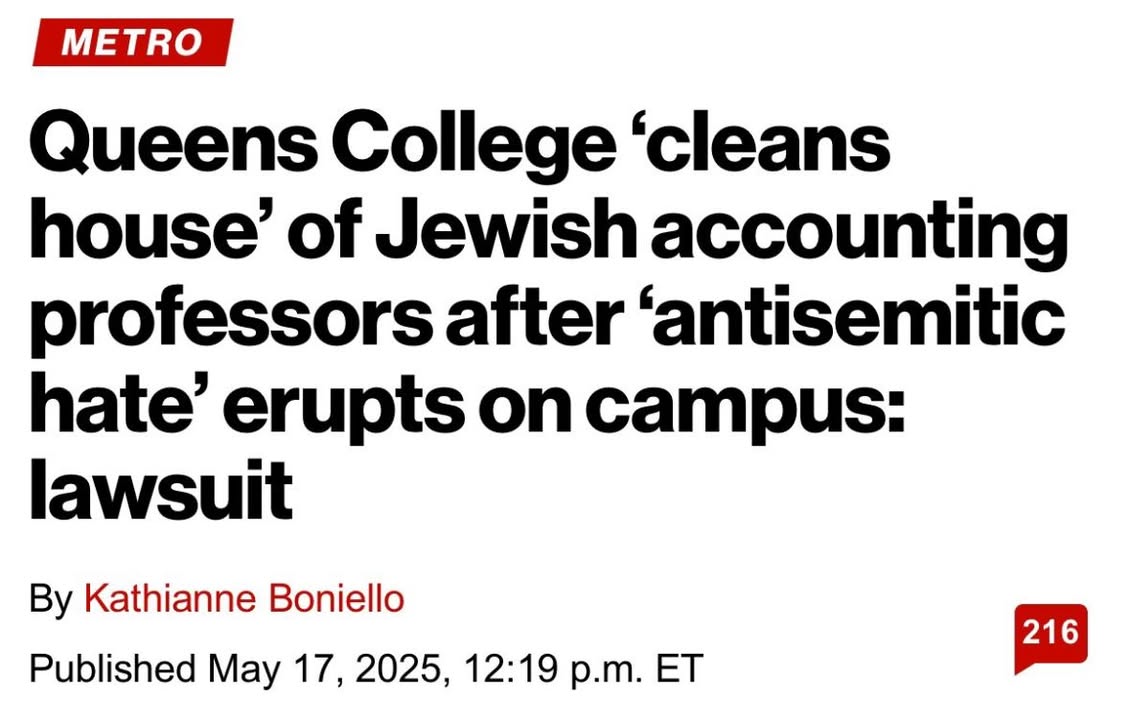
Task: Click the number 216 in the comment bubble
Action: click(1051, 632)
